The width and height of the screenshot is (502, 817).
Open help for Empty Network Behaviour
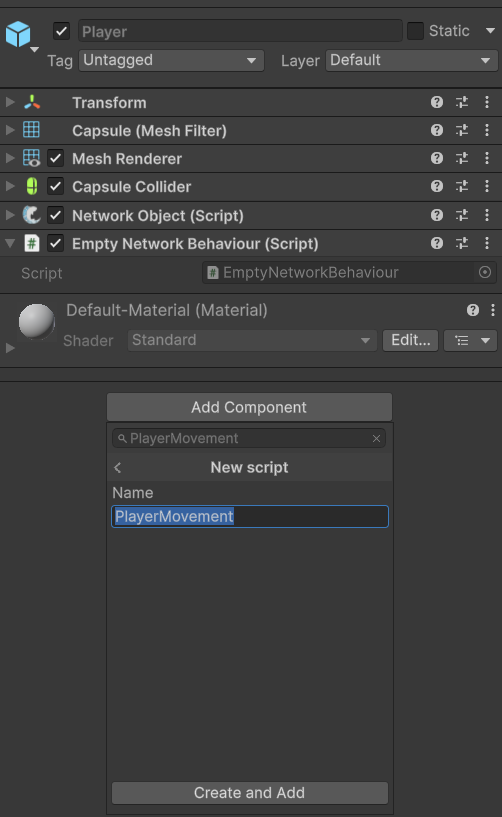click(x=437, y=243)
